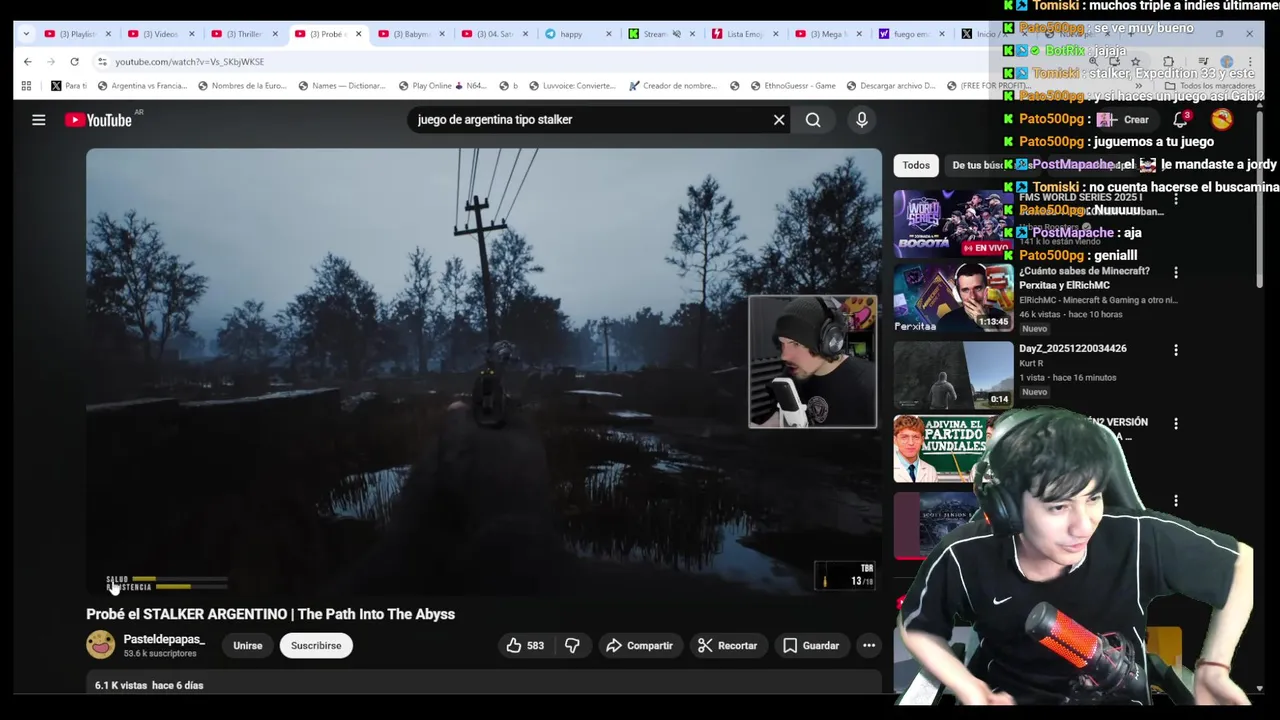Open Pasteldepapas_ channel avatar

(x=100, y=645)
